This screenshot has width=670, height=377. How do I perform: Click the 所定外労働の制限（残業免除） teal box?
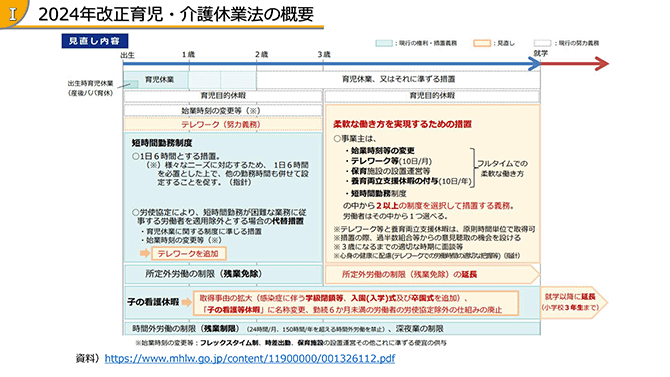(223, 274)
